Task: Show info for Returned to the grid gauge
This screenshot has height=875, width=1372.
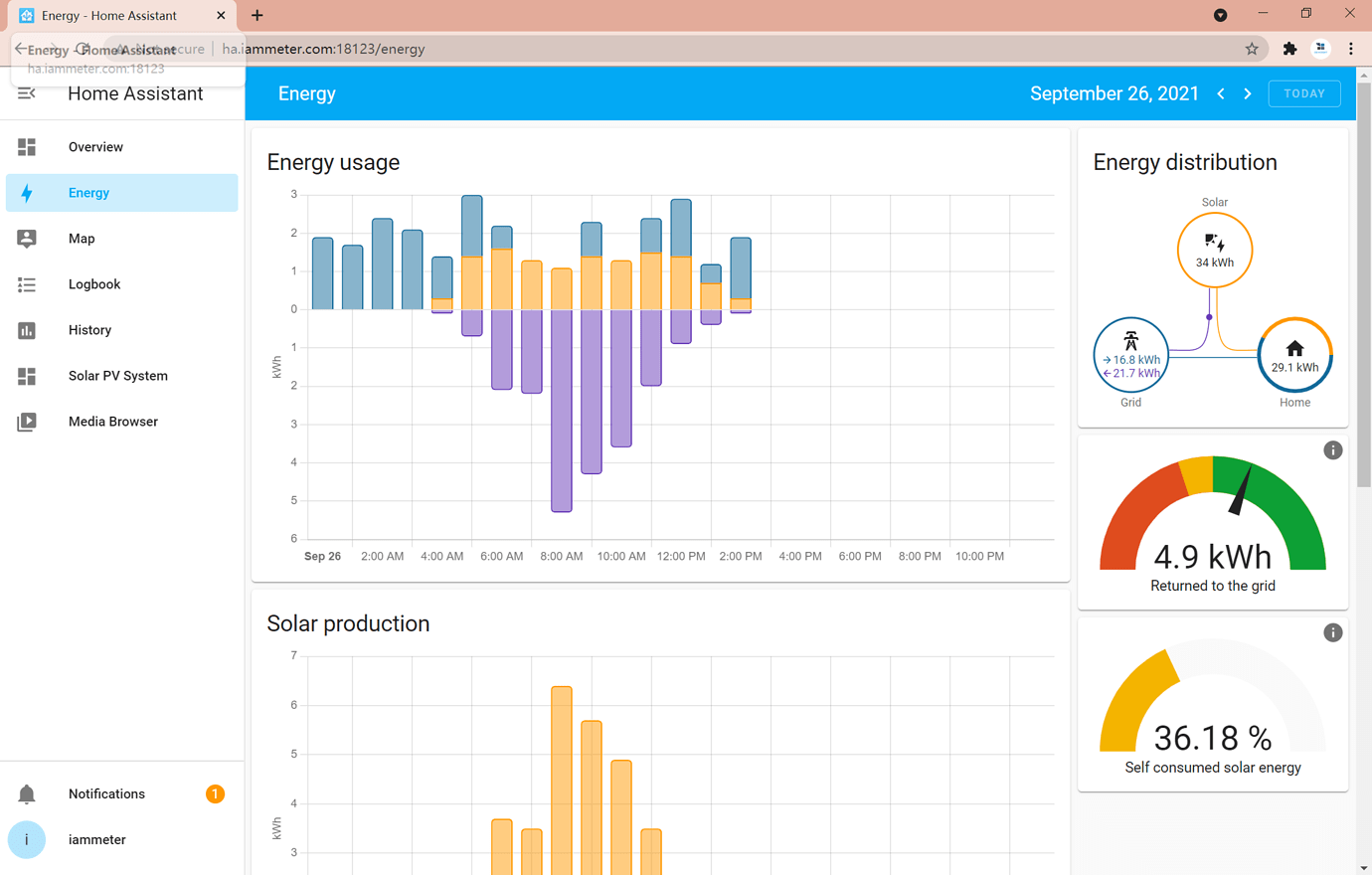Action: click(x=1333, y=450)
